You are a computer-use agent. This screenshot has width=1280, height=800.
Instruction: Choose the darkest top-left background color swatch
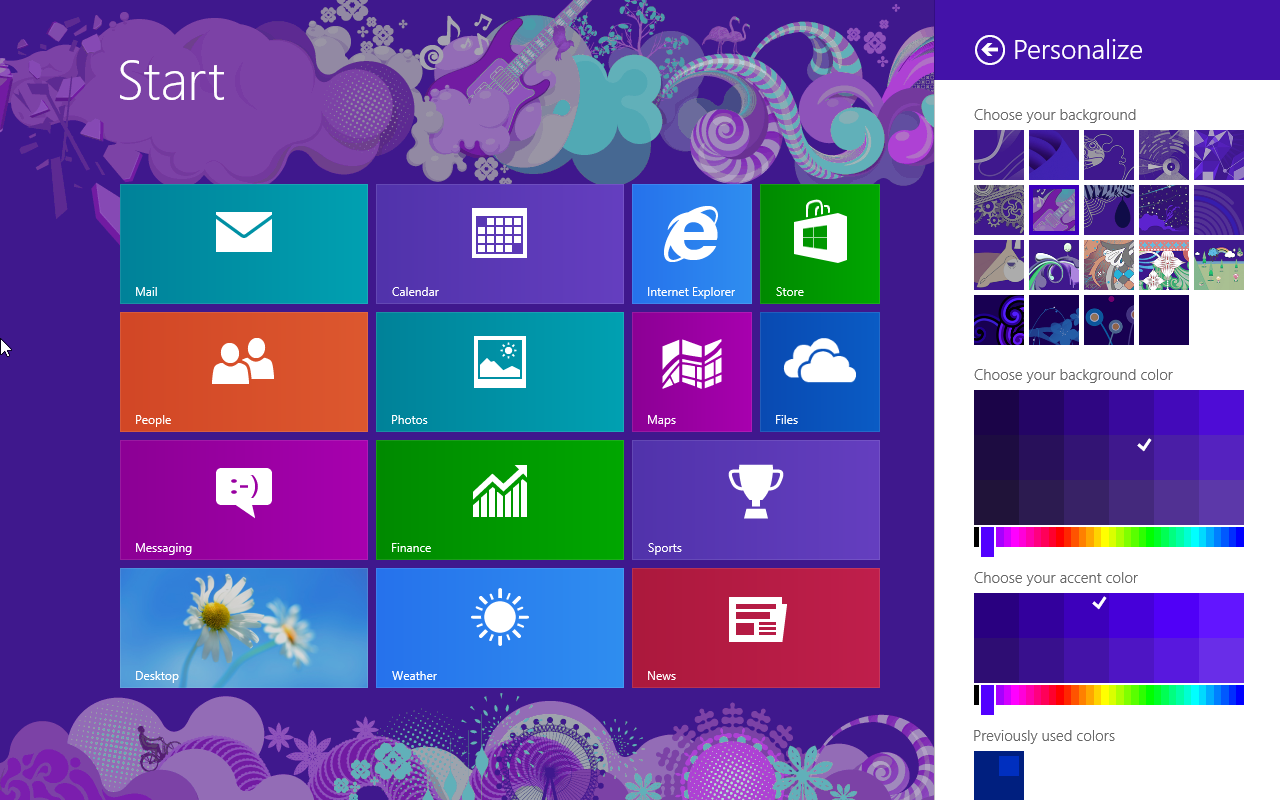pos(996,412)
